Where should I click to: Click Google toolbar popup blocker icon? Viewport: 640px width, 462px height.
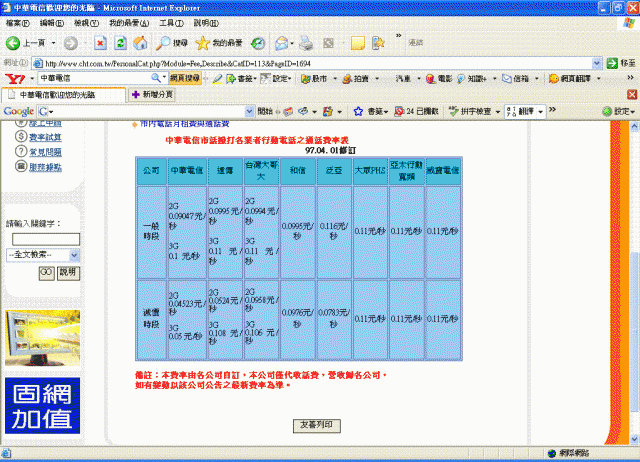399,111
